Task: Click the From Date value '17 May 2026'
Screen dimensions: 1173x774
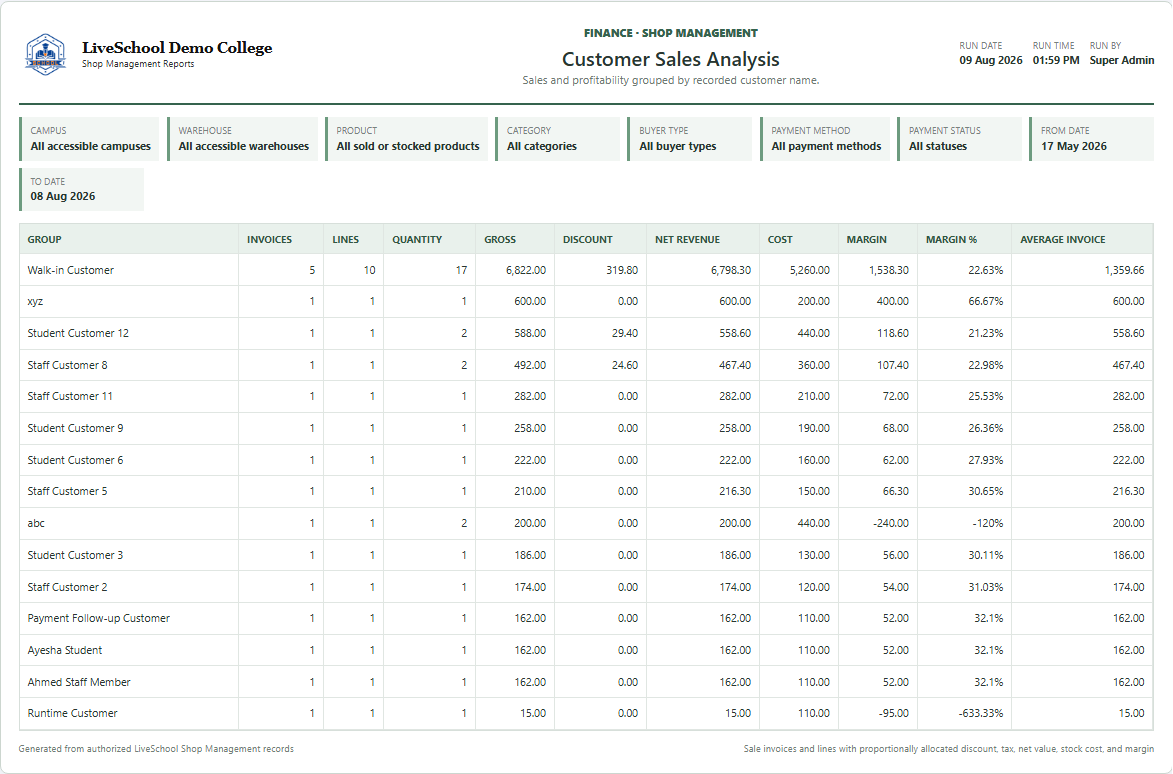Action: (1074, 147)
